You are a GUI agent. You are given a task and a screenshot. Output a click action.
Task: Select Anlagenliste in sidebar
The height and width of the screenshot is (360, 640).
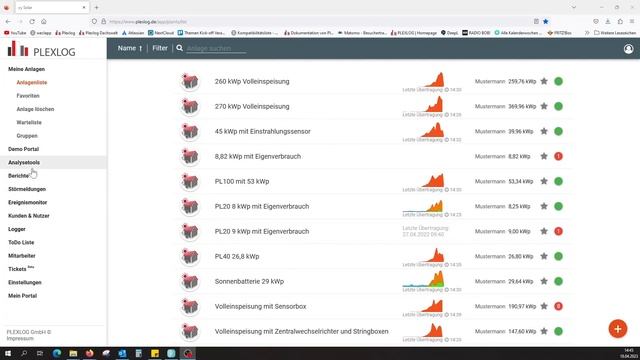coord(32,82)
